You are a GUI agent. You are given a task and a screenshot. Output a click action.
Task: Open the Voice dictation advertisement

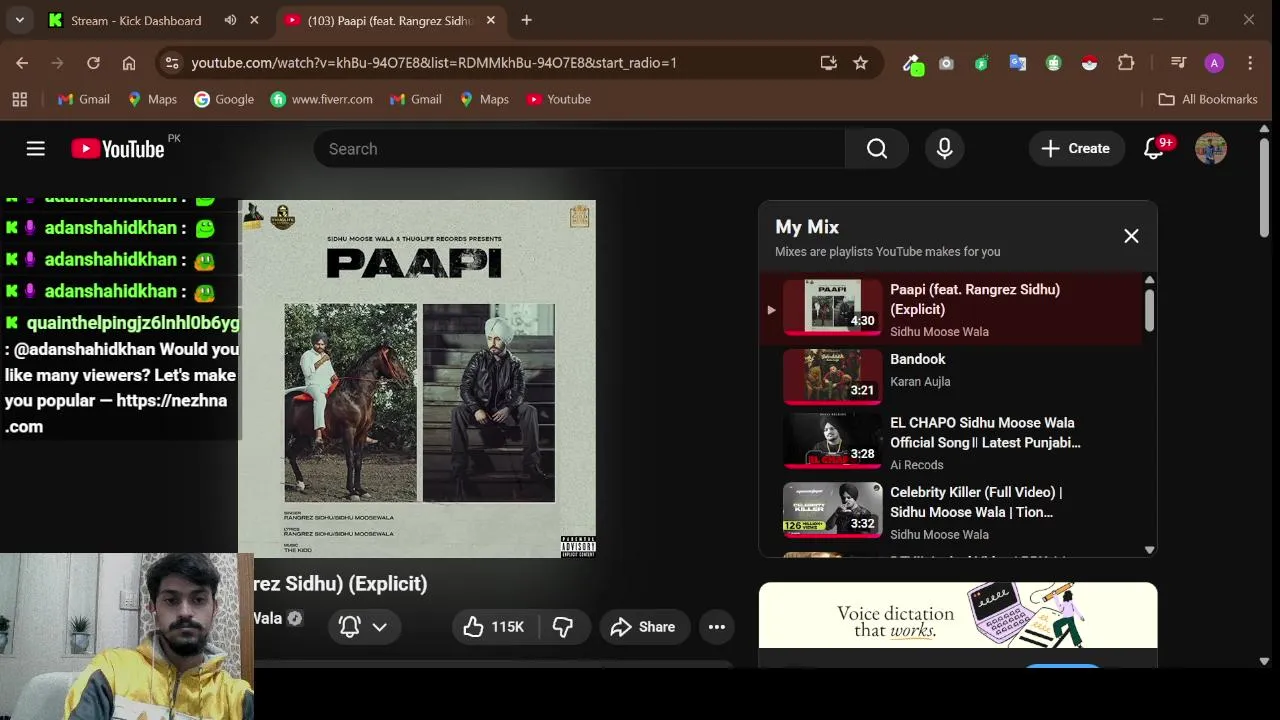958,616
